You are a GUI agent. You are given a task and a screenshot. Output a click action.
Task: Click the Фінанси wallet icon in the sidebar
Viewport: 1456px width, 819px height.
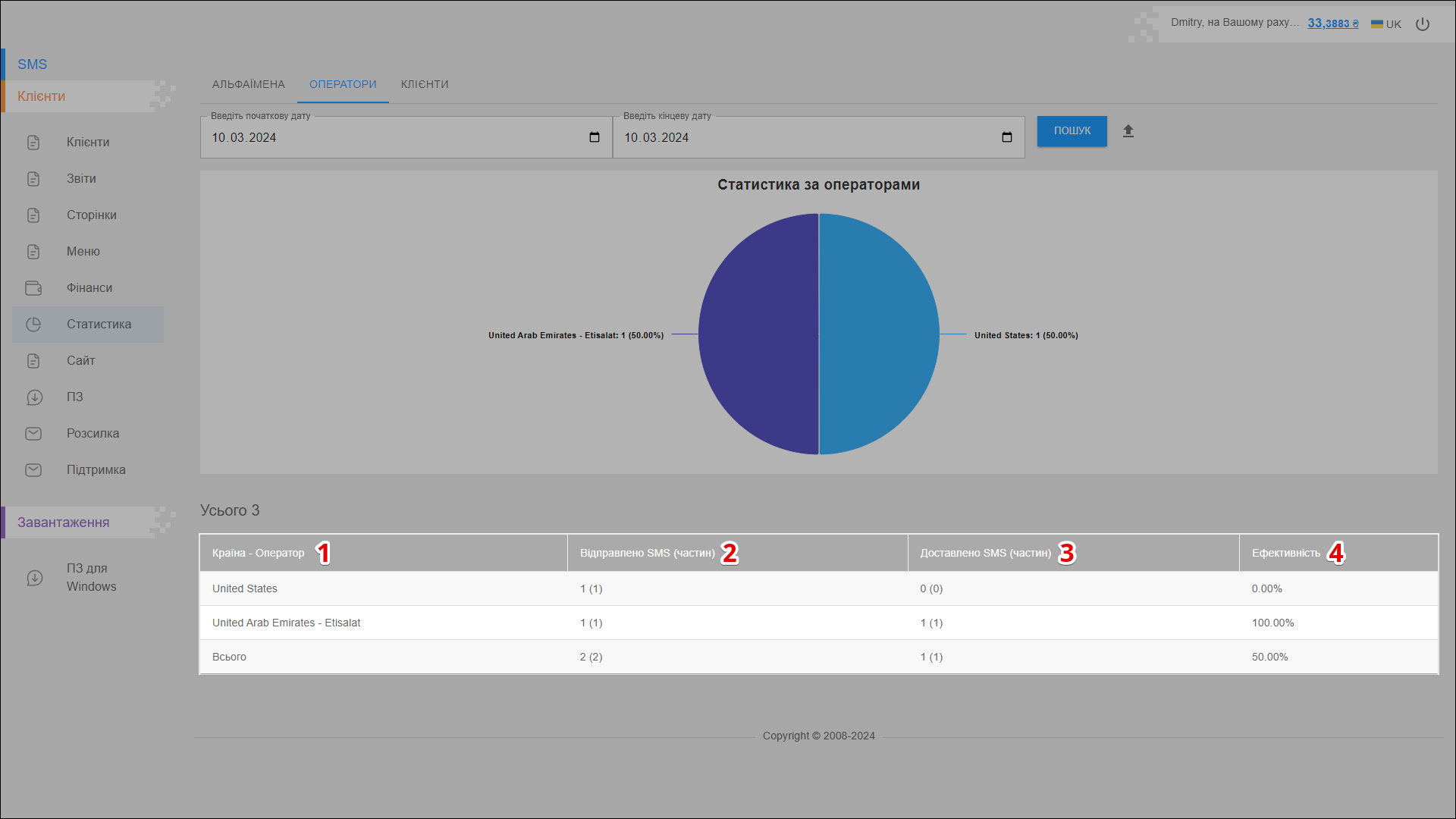(x=33, y=288)
